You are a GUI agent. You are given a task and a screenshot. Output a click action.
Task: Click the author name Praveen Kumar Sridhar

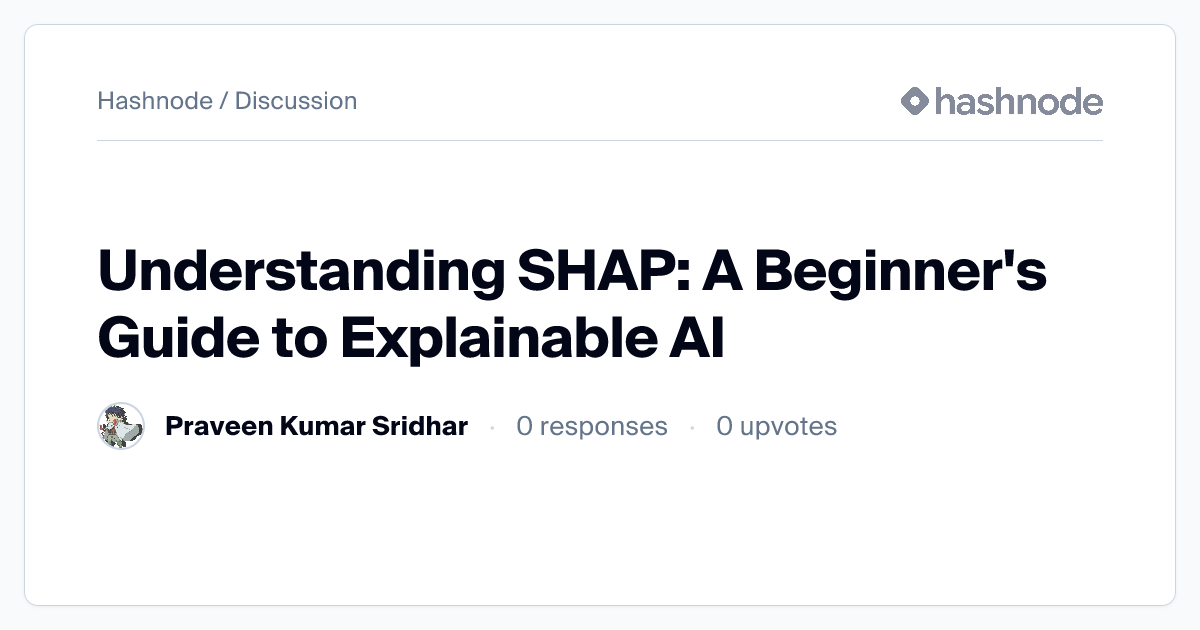click(x=316, y=427)
